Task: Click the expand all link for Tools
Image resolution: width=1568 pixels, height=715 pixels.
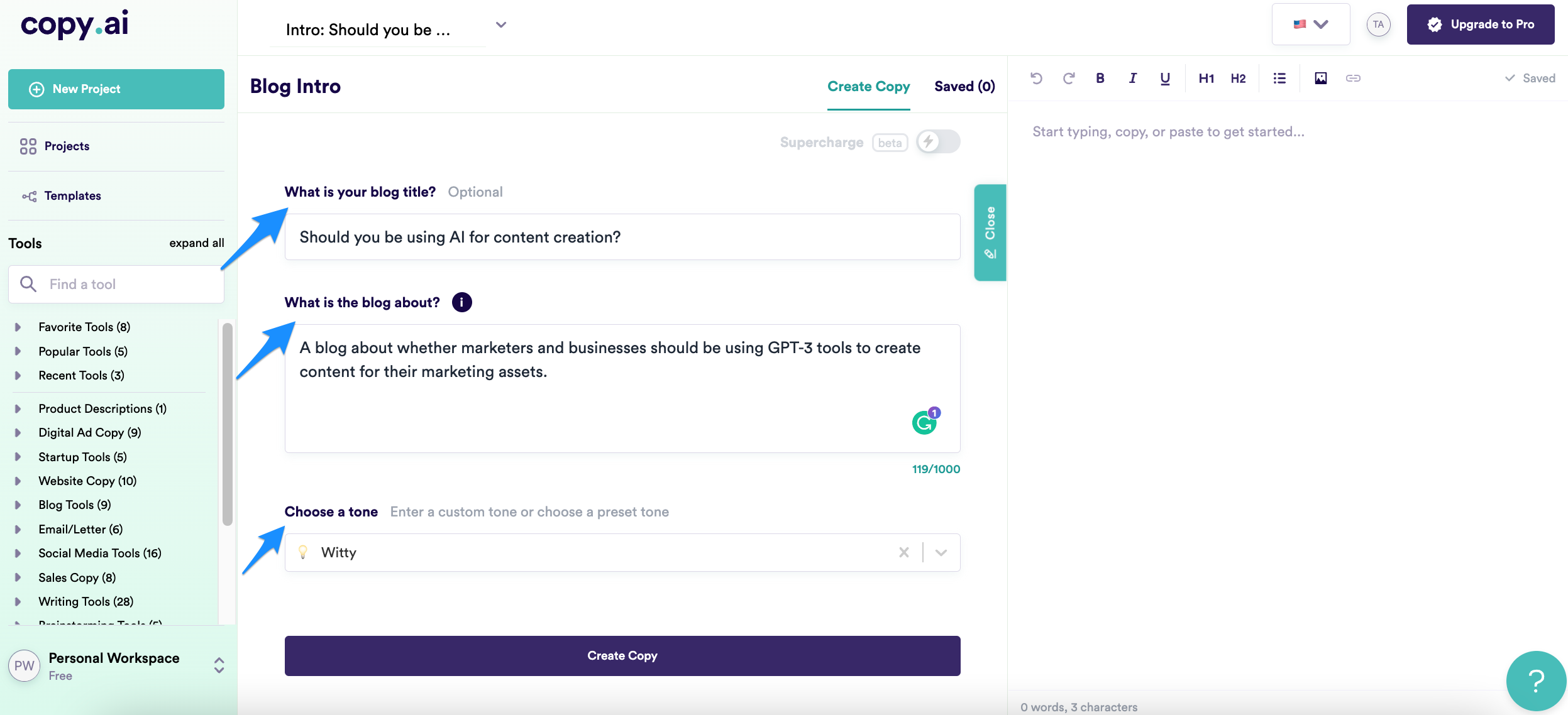Action: click(x=196, y=243)
